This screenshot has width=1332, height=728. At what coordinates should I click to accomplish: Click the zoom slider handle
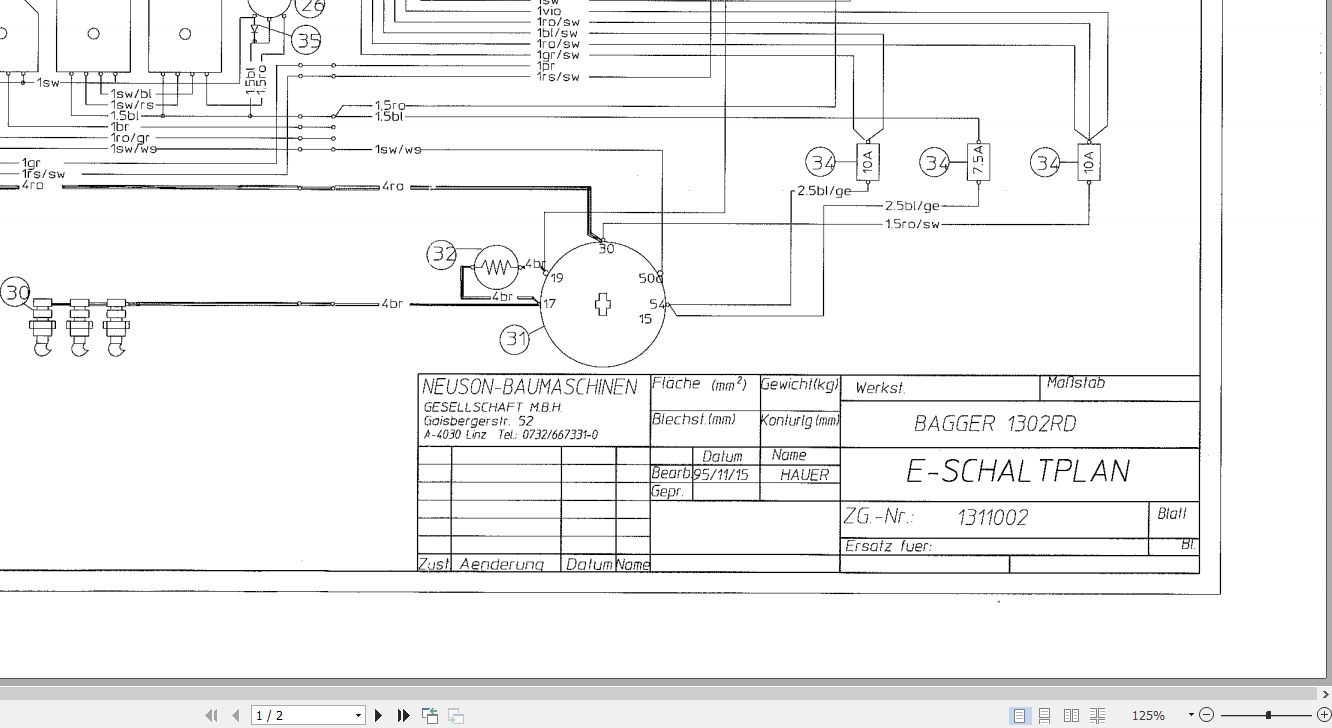pyautogui.click(x=1268, y=715)
